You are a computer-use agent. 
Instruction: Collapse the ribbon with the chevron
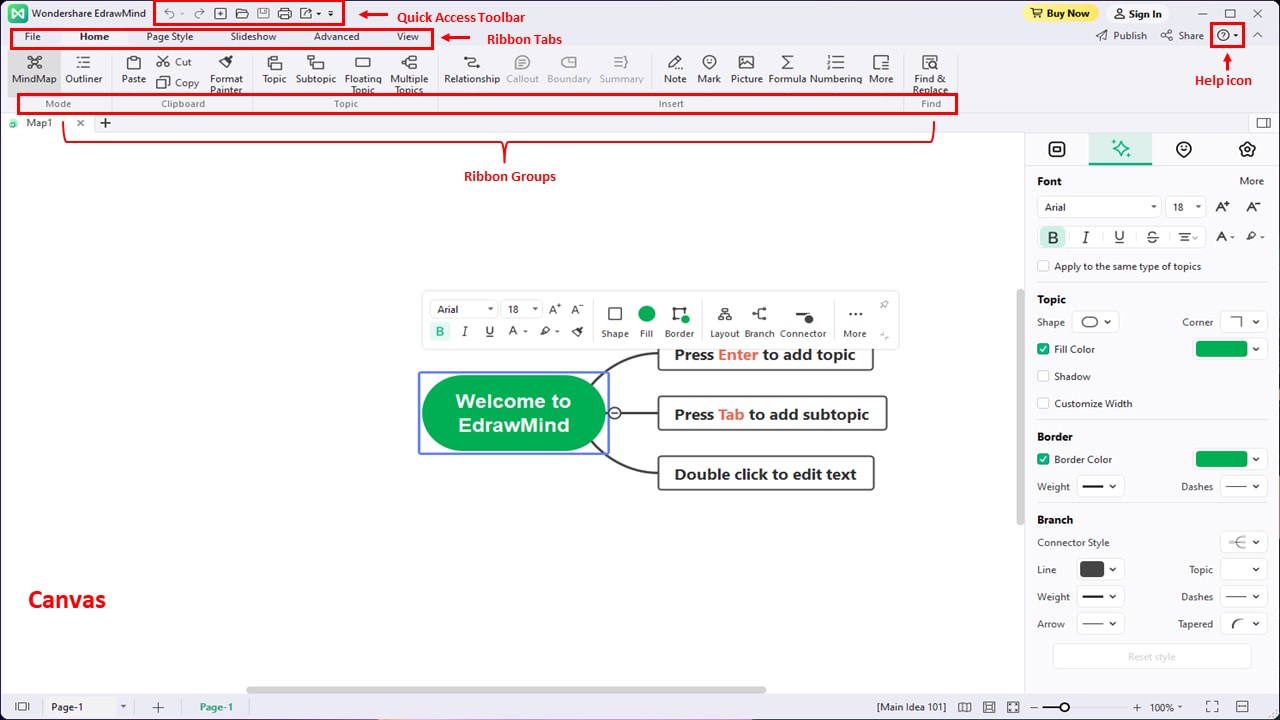(1258, 35)
